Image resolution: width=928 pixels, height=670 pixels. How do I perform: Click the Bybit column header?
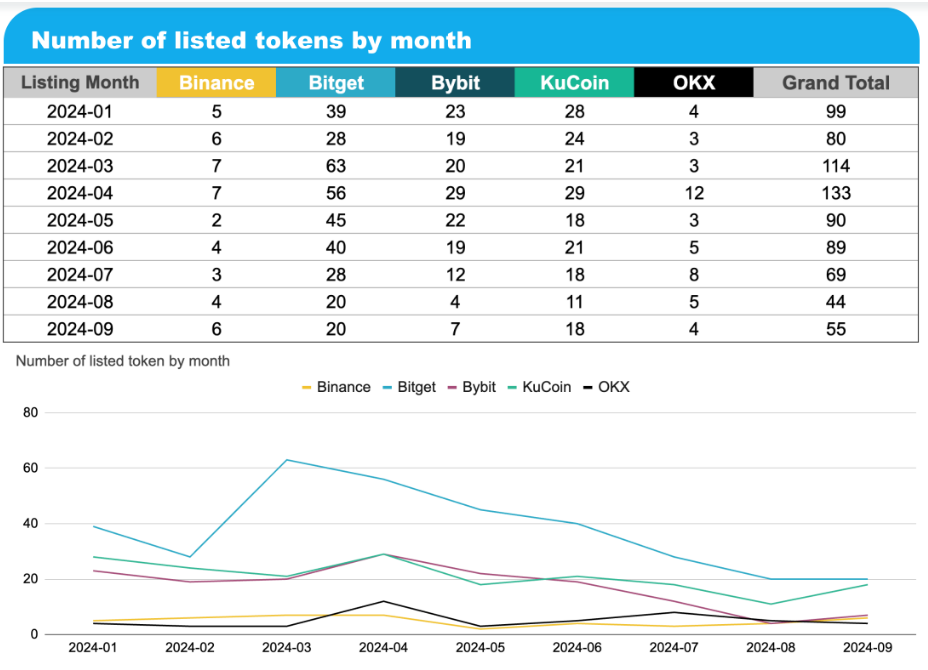pyautogui.click(x=455, y=83)
